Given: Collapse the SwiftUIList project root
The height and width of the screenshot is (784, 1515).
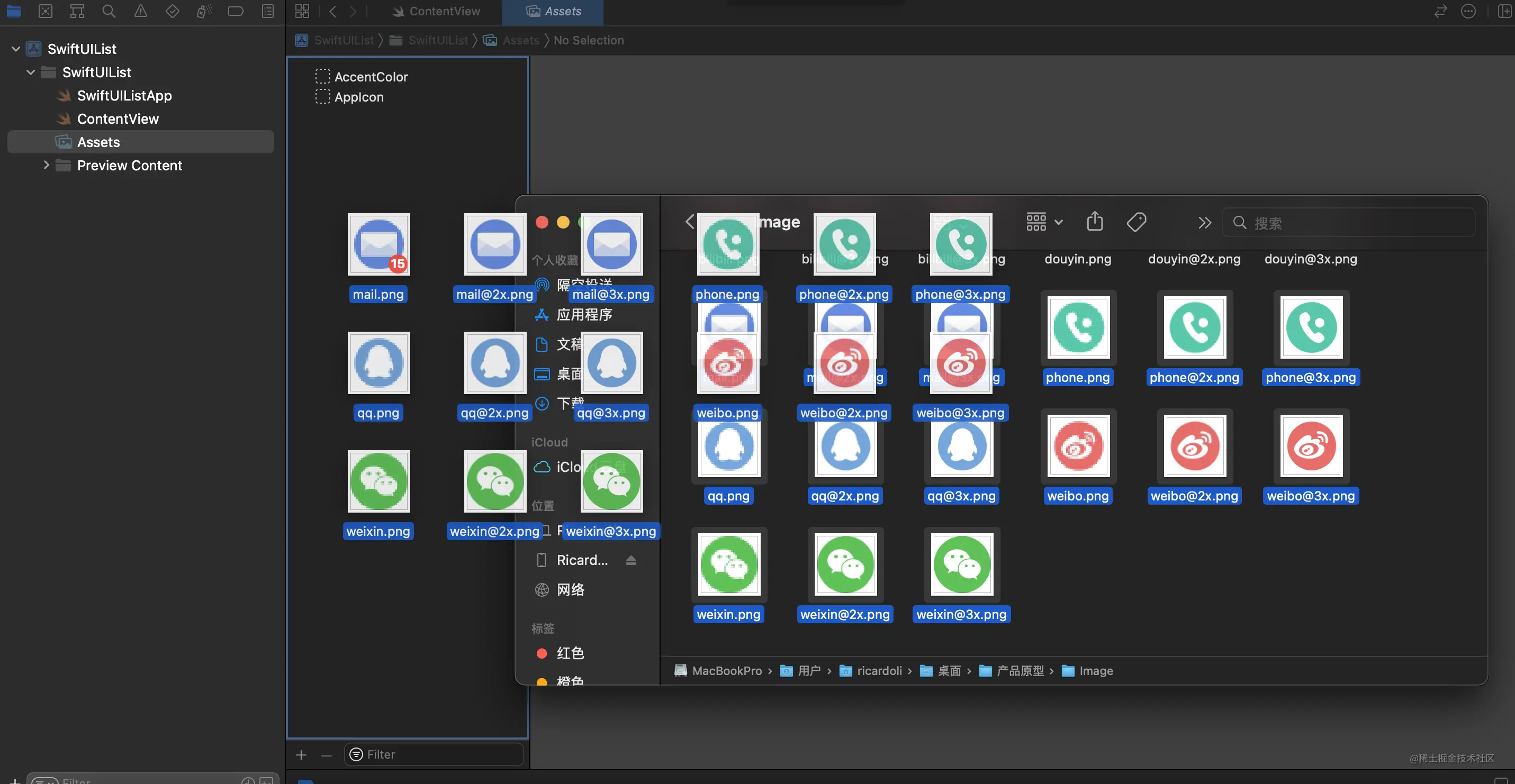Looking at the screenshot, I should (x=16, y=49).
